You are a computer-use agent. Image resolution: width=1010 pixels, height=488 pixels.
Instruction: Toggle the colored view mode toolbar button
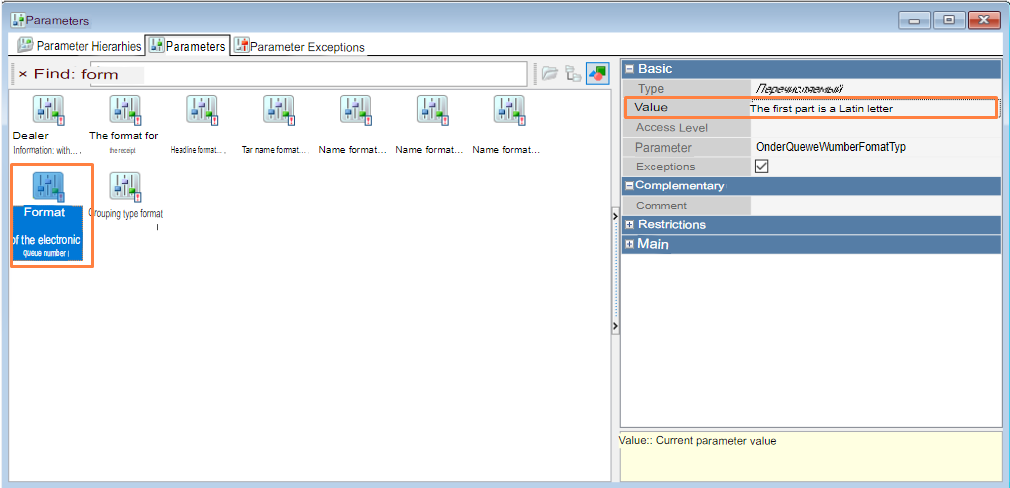pyautogui.click(x=597, y=73)
